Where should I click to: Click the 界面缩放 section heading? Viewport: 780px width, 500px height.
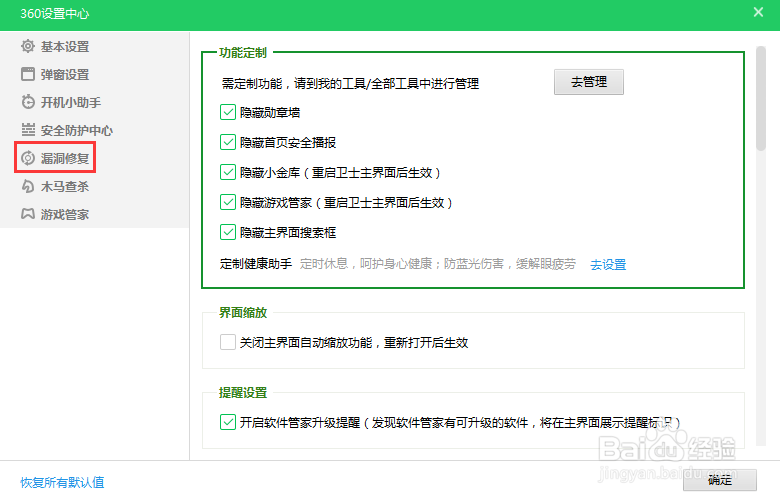coord(243,312)
